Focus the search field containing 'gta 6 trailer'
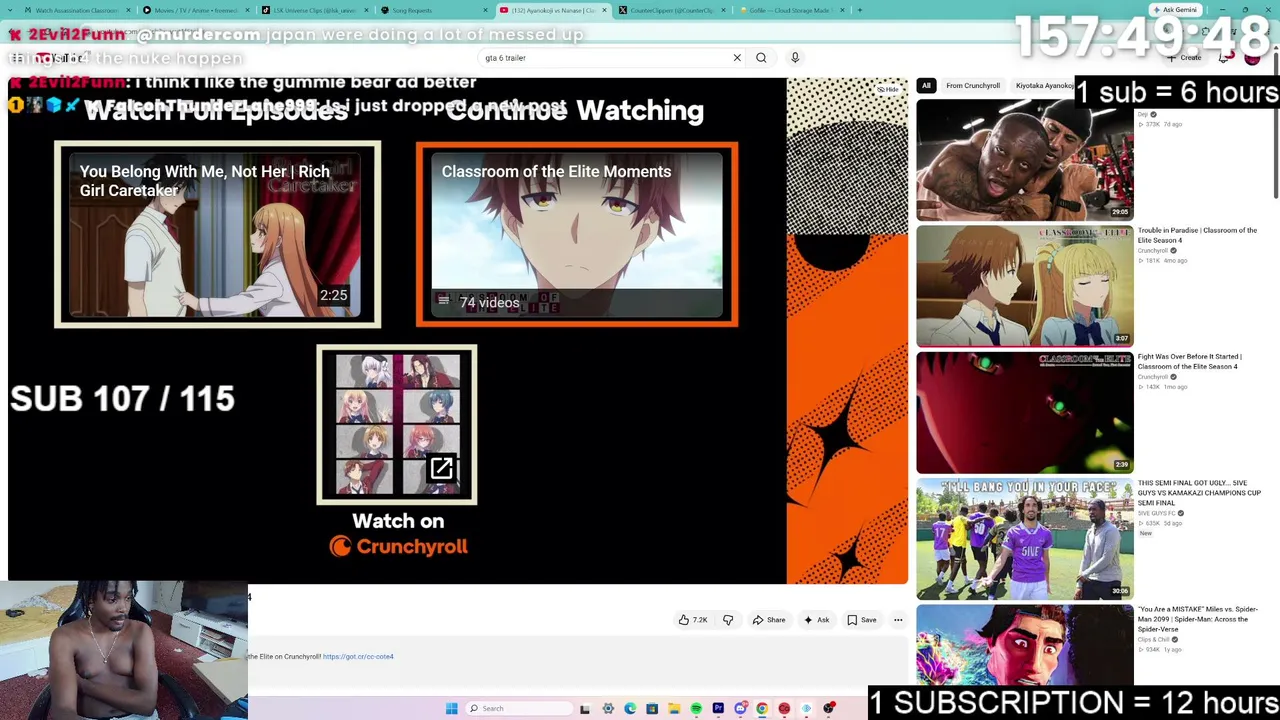 pos(604,58)
